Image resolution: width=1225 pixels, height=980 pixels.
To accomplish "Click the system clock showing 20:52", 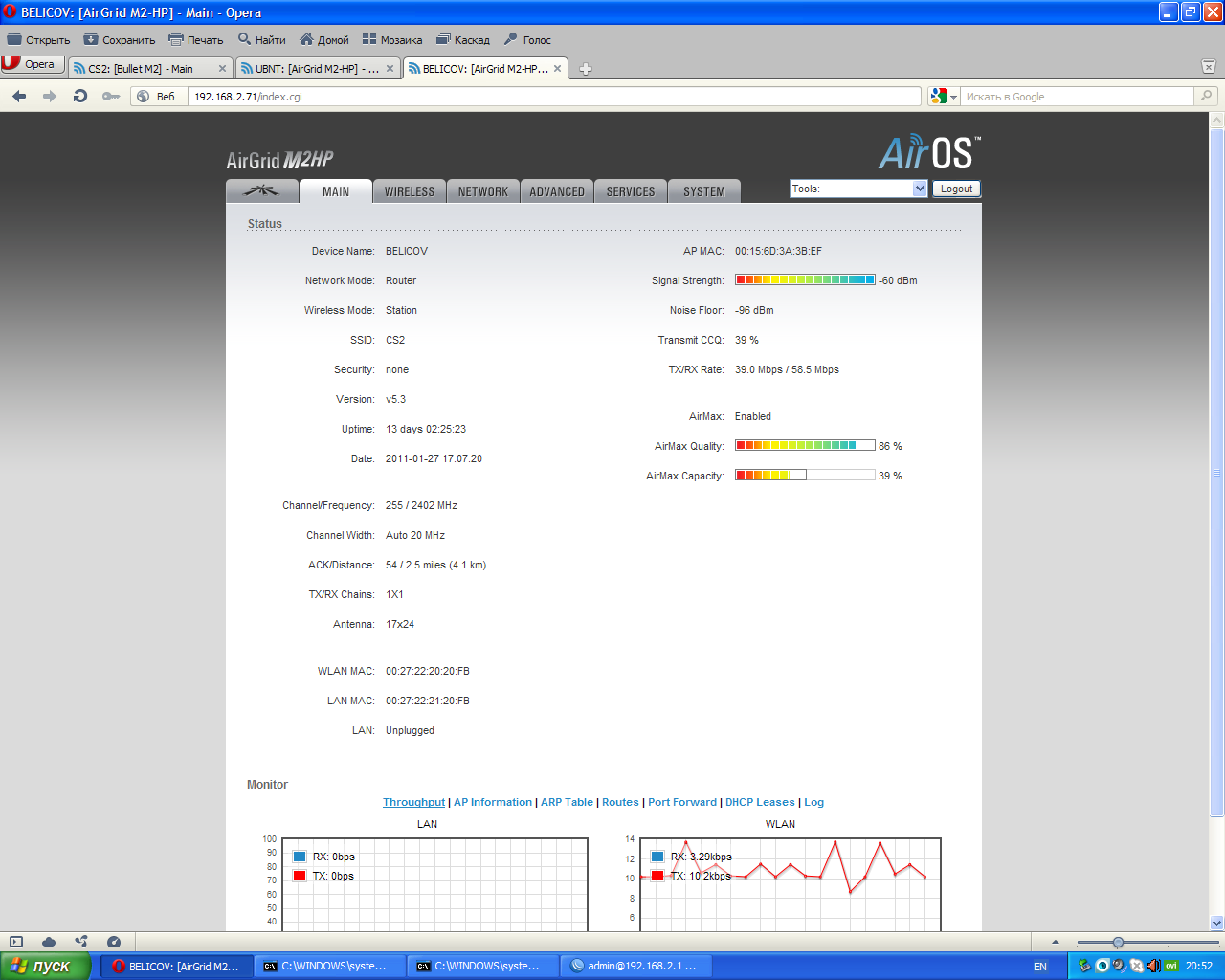I will coord(1199,967).
